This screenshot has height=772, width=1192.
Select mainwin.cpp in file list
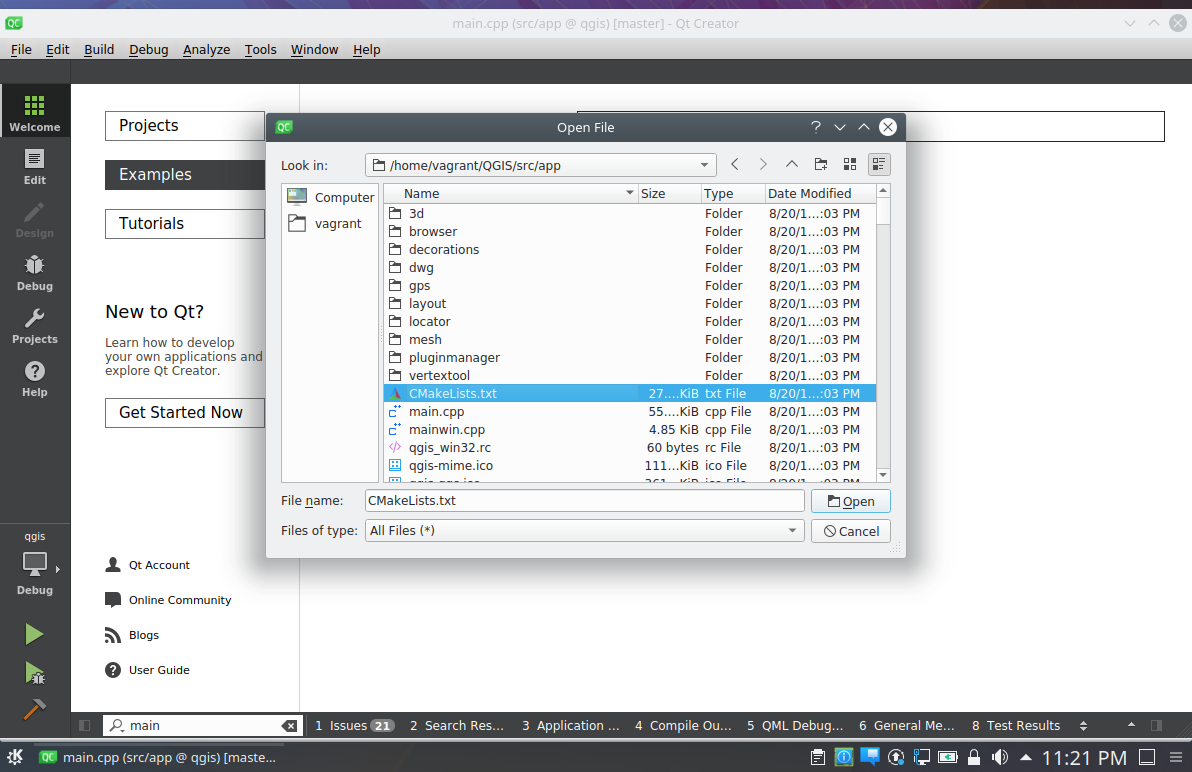click(x=629, y=429)
